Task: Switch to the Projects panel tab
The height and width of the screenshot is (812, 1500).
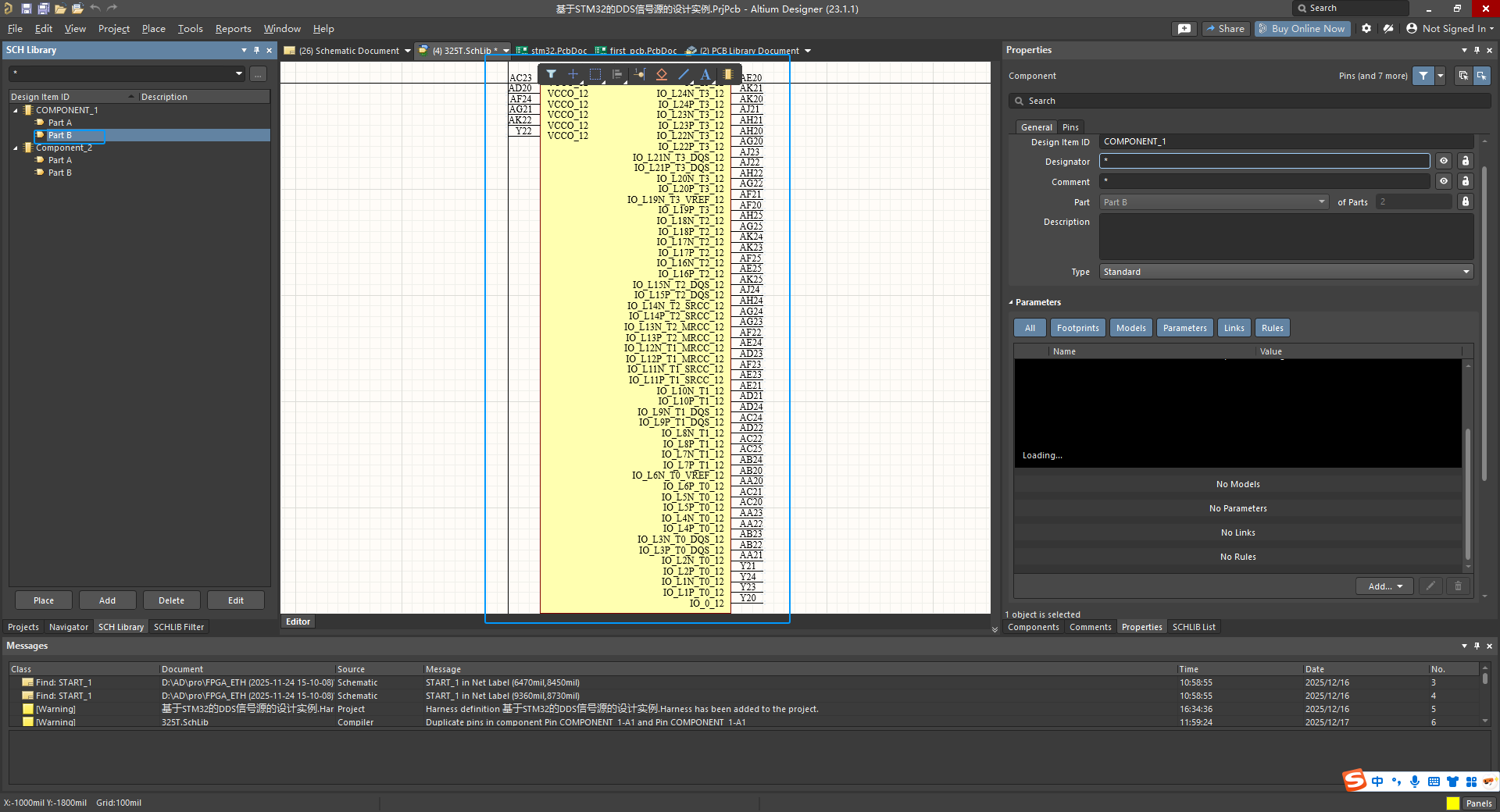Action: coord(23,627)
